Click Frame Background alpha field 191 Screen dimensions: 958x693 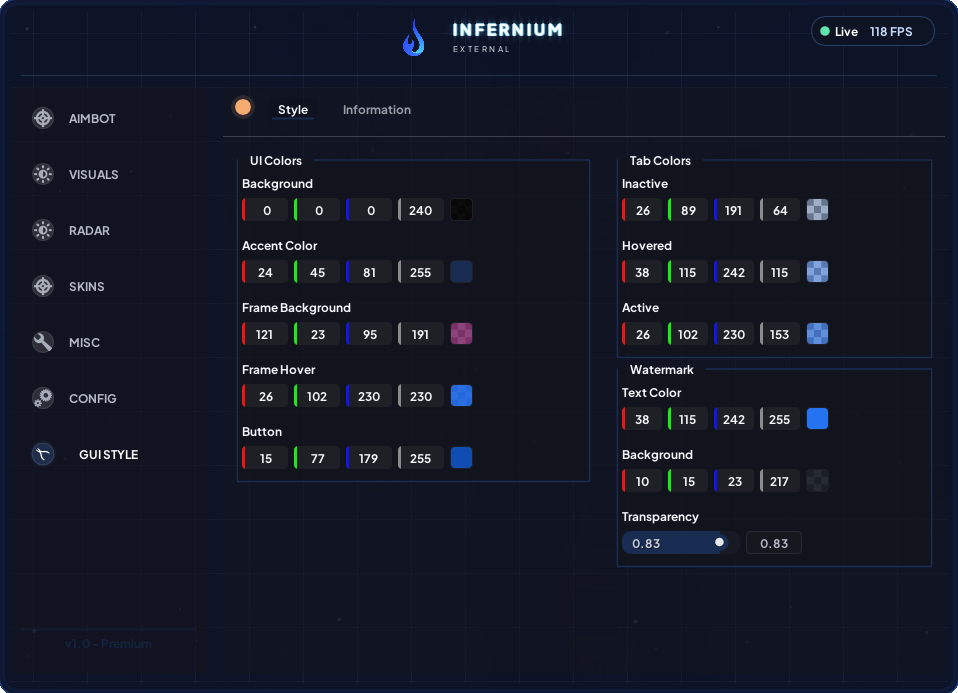click(x=420, y=334)
